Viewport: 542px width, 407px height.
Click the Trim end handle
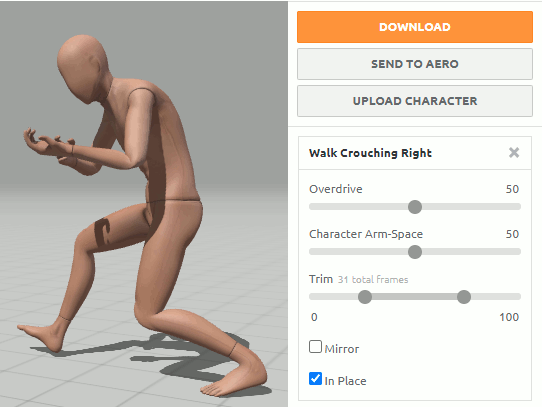point(464,297)
